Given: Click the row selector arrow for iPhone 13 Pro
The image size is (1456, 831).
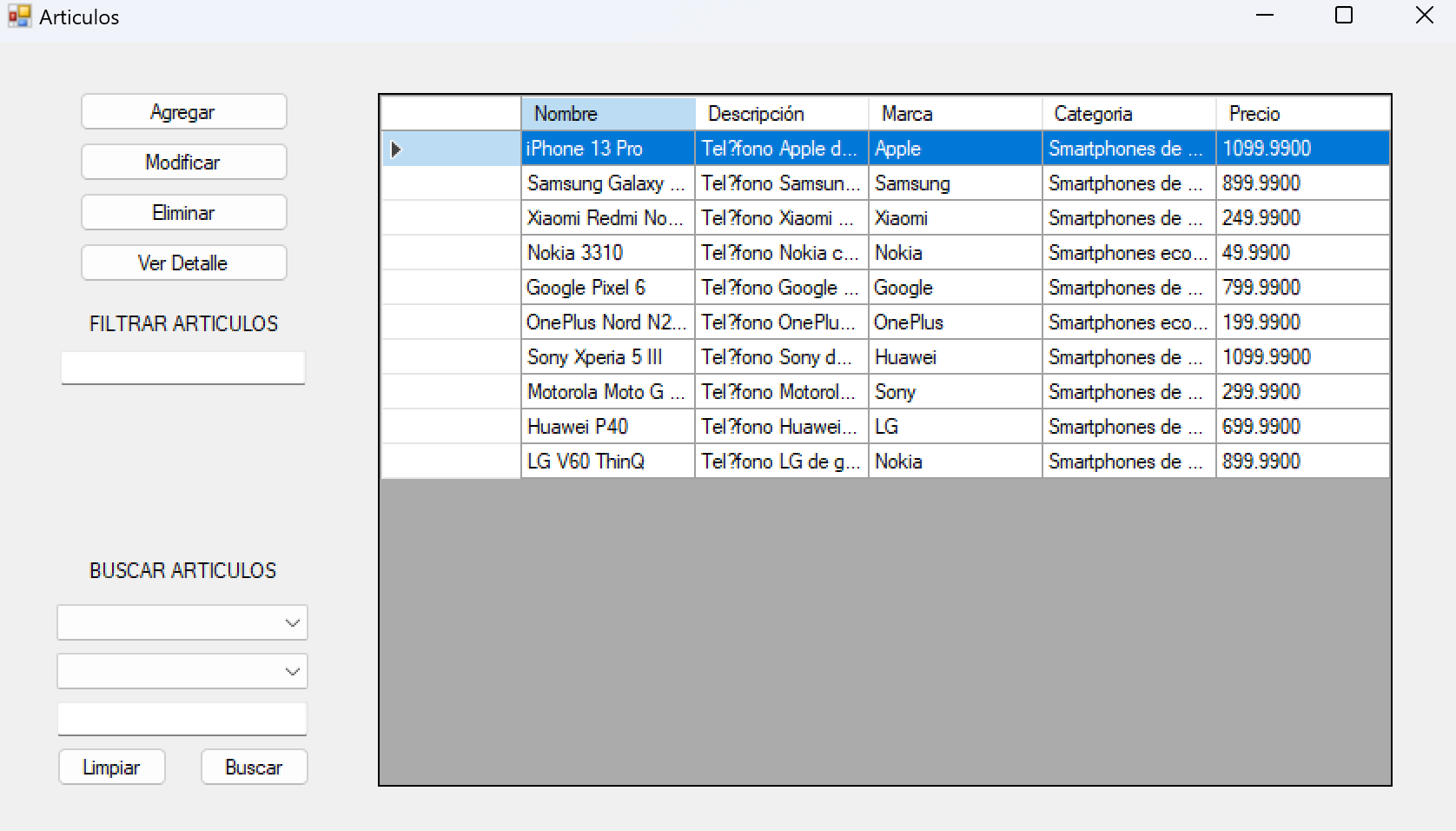Looking at the screenshot, I should click(x=396, y=149).
